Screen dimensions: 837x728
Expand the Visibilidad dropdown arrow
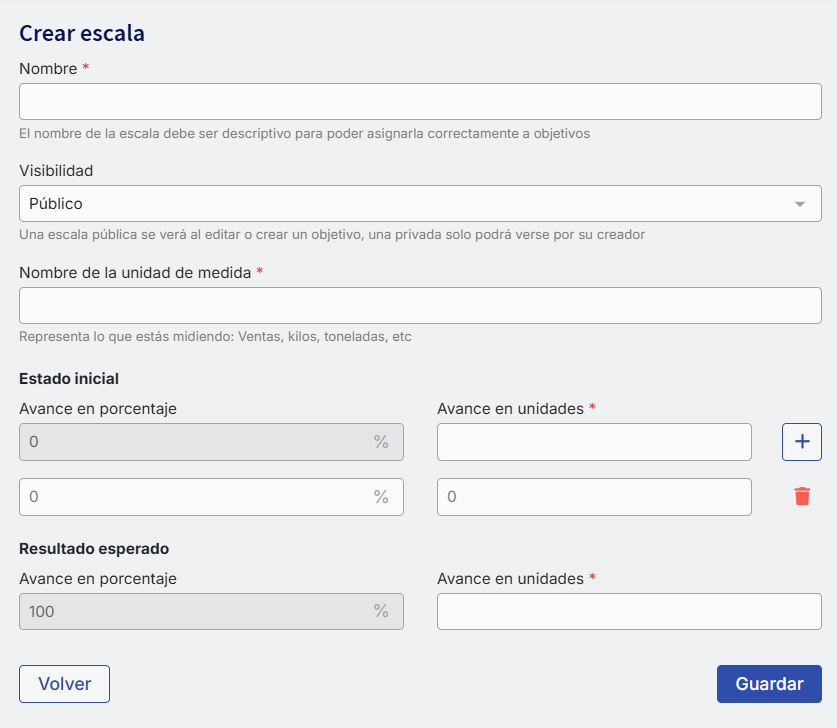800,204
